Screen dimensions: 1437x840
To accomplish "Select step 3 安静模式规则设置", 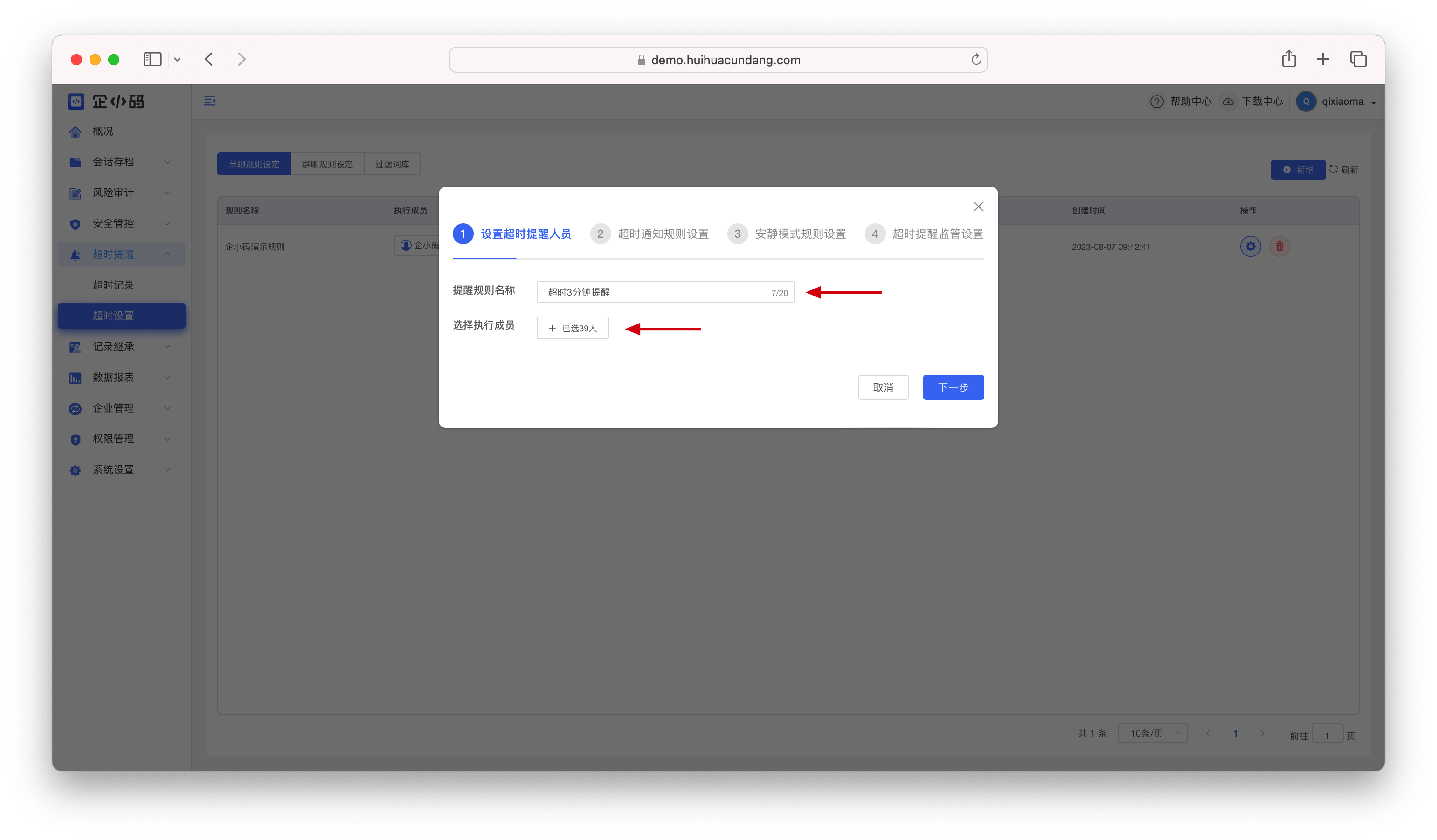I will pos(787,234).
